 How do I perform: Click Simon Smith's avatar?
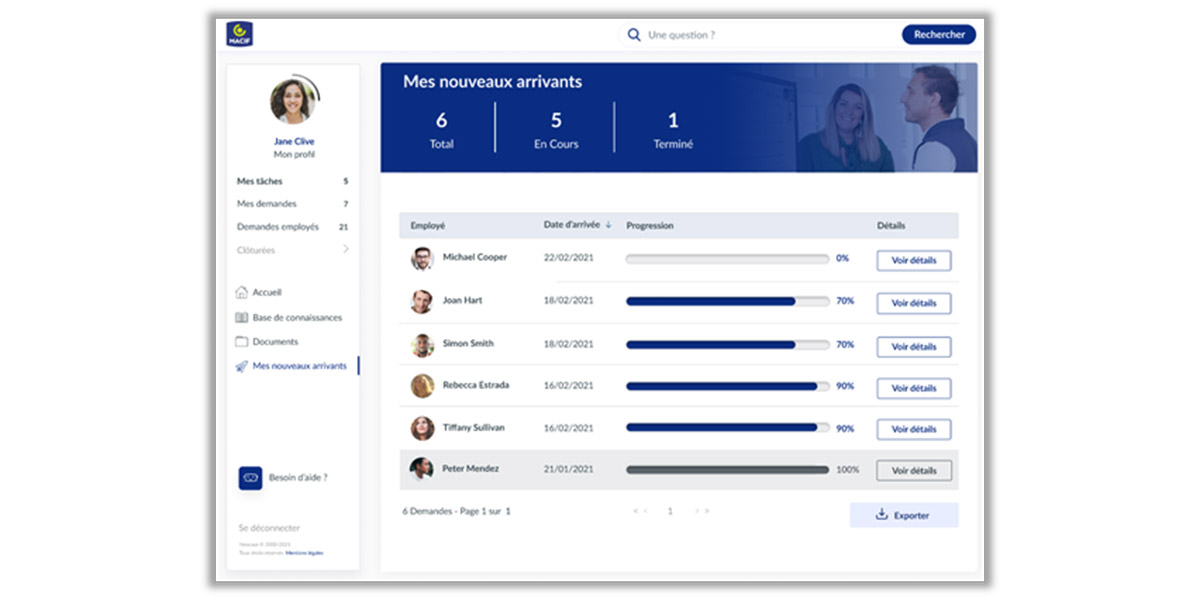422,345
